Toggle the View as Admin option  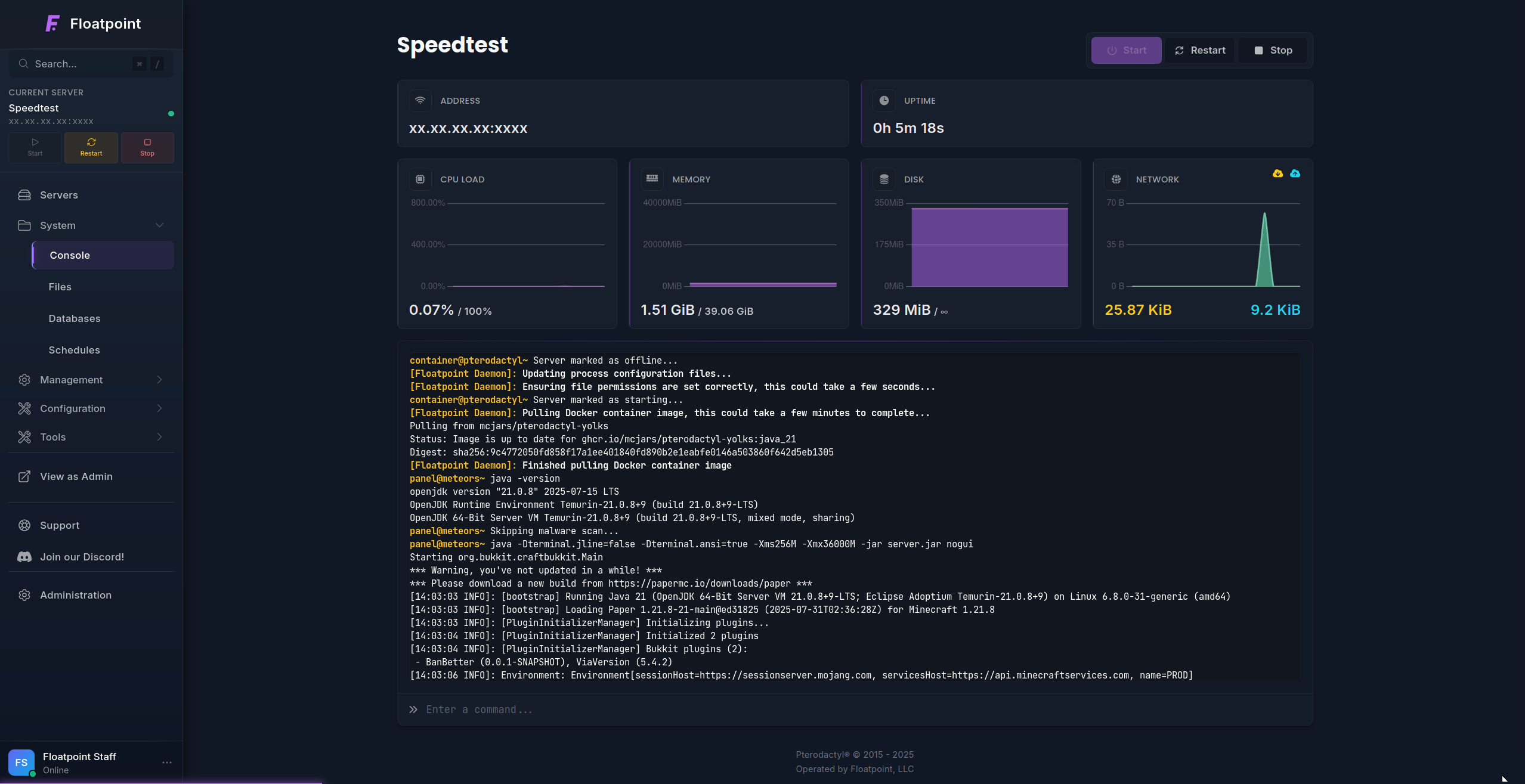[76, 476]
